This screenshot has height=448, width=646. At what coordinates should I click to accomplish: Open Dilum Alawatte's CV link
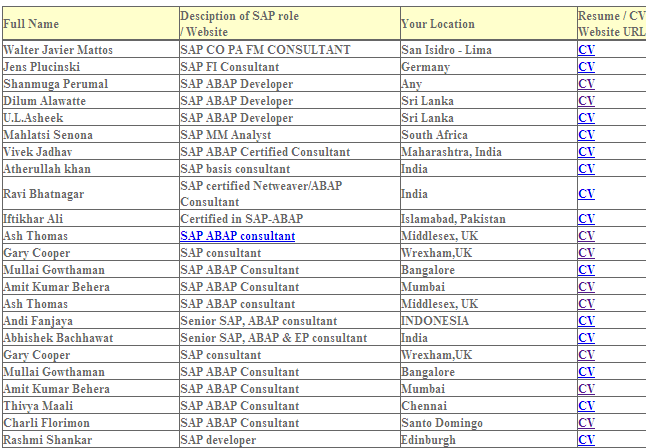tap(586, 101)
